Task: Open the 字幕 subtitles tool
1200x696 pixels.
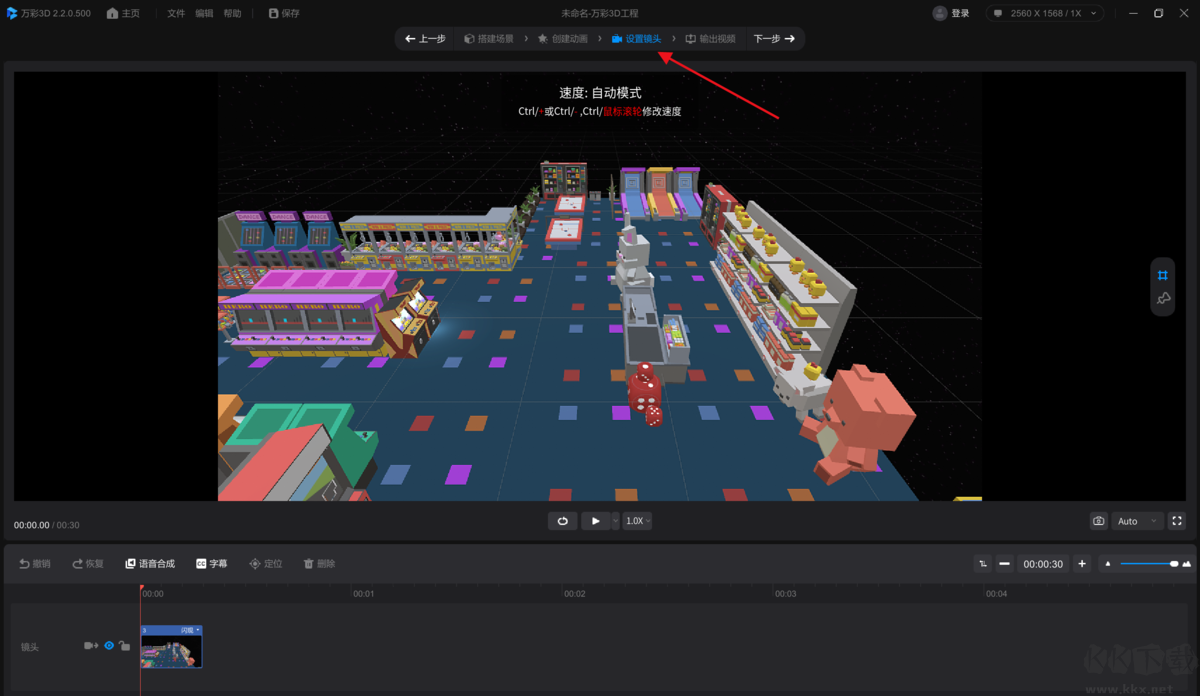Action: point(212,563)
